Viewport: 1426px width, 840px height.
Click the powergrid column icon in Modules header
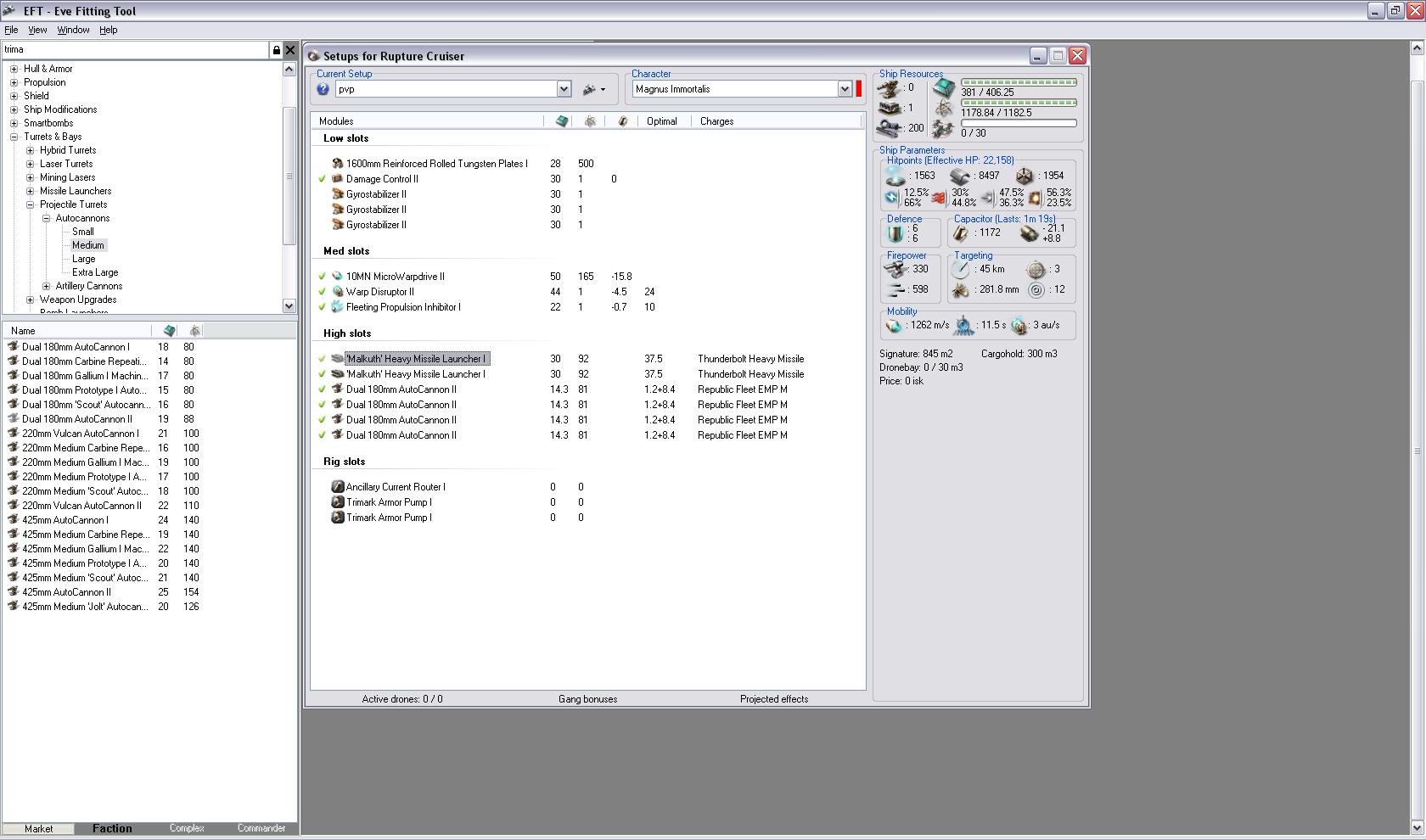(590, 121)
